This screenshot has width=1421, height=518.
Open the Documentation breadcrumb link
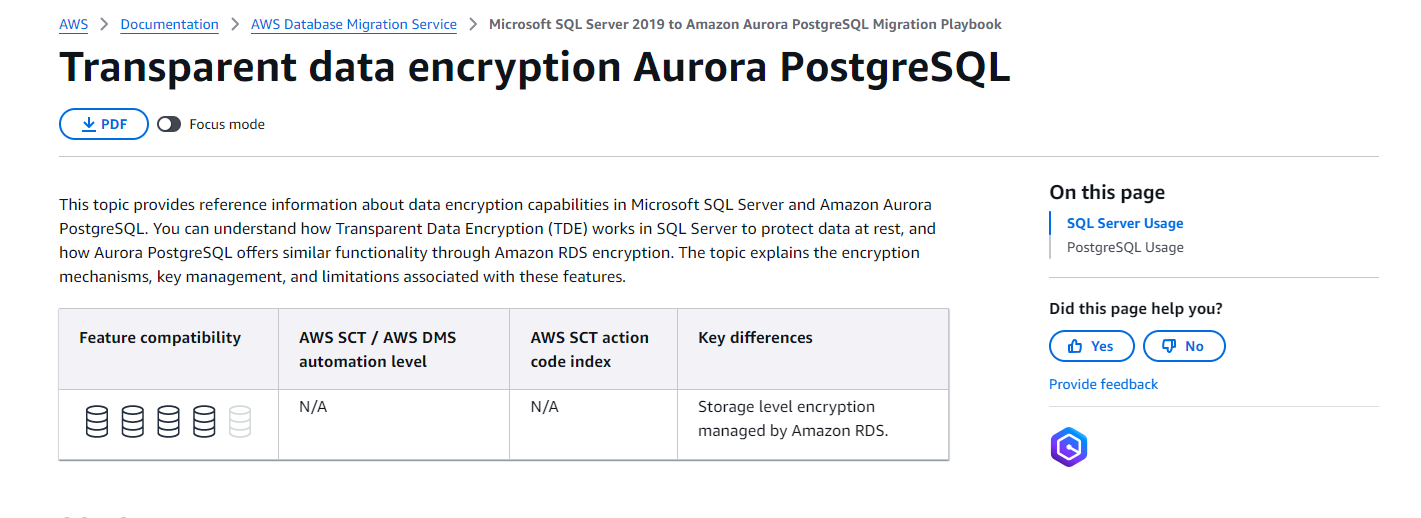[169, 24]
